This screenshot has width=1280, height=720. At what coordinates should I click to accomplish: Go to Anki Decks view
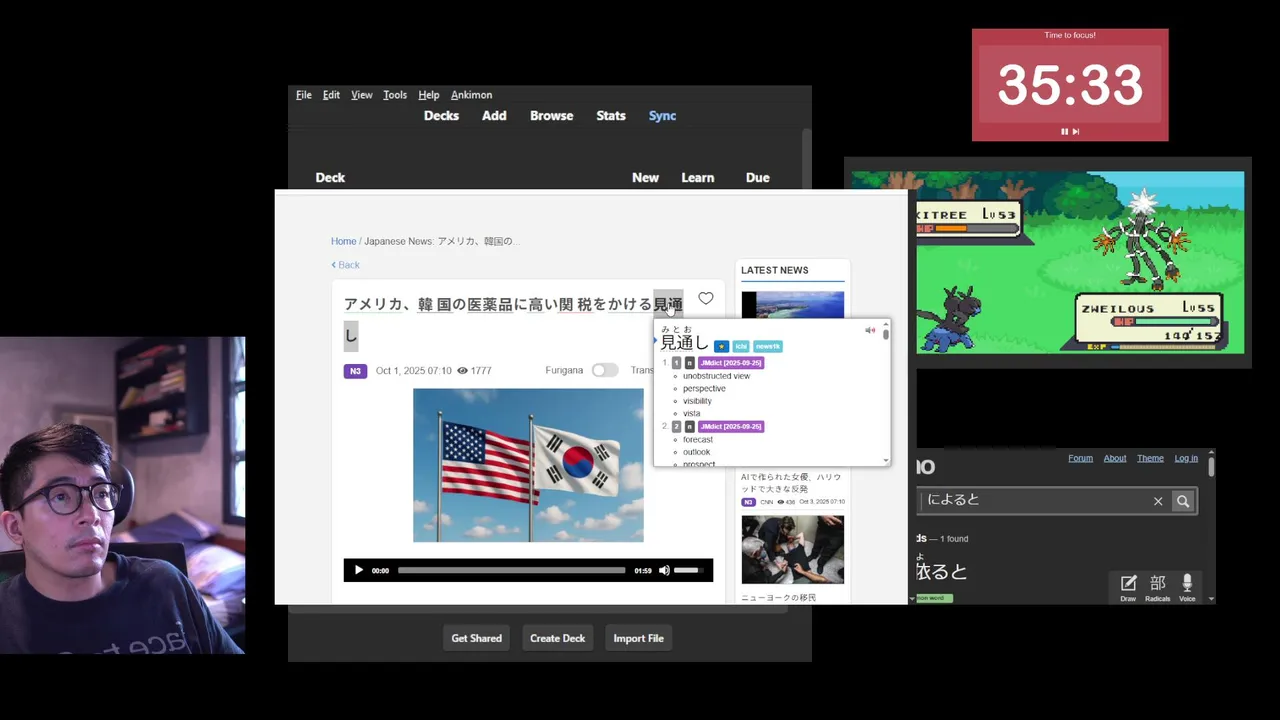(441, 116)
